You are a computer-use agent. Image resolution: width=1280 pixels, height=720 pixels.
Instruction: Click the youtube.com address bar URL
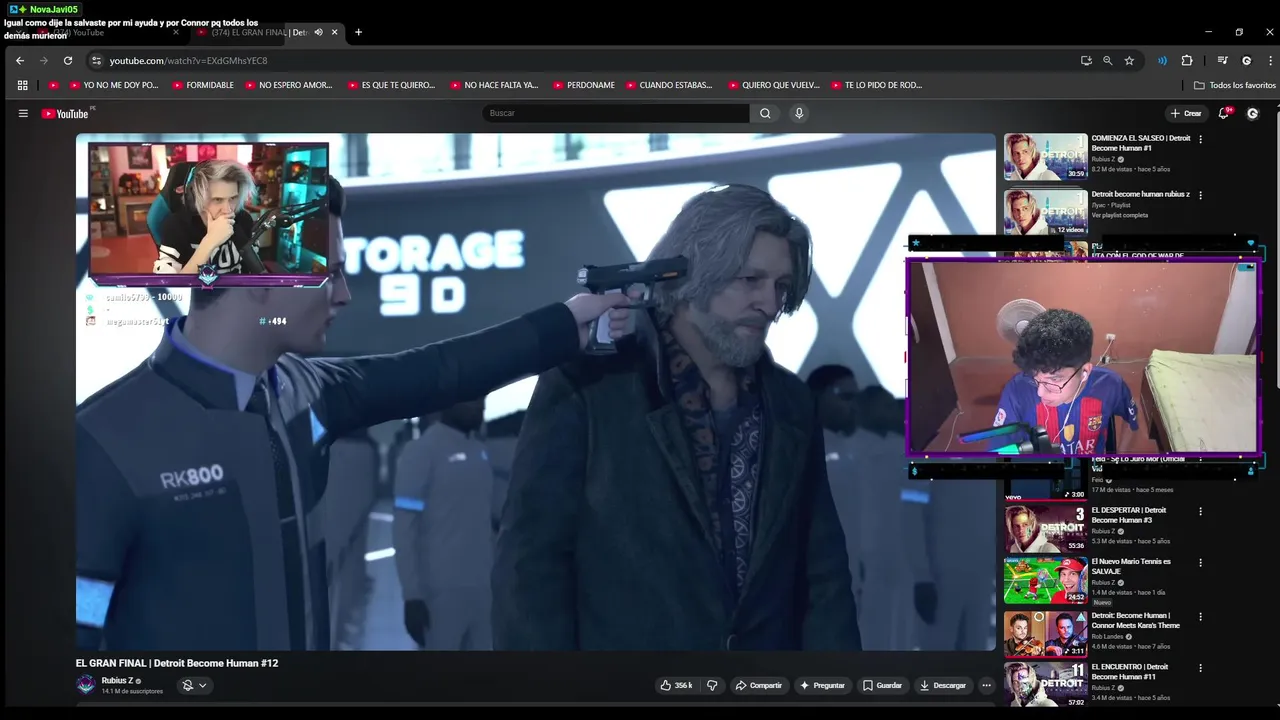(188, 60)
